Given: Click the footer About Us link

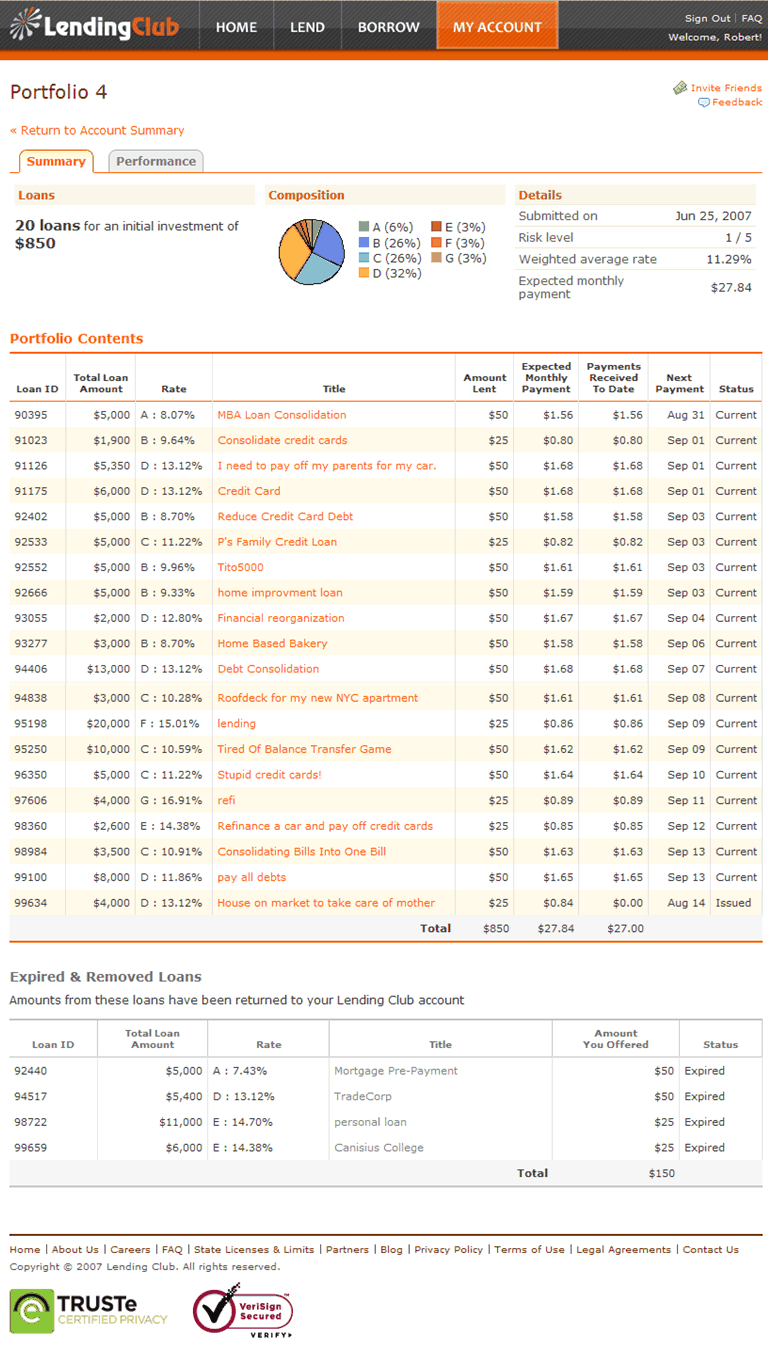Looking at the screenshot, I should pyautogui.click(x=75, y=1250).
